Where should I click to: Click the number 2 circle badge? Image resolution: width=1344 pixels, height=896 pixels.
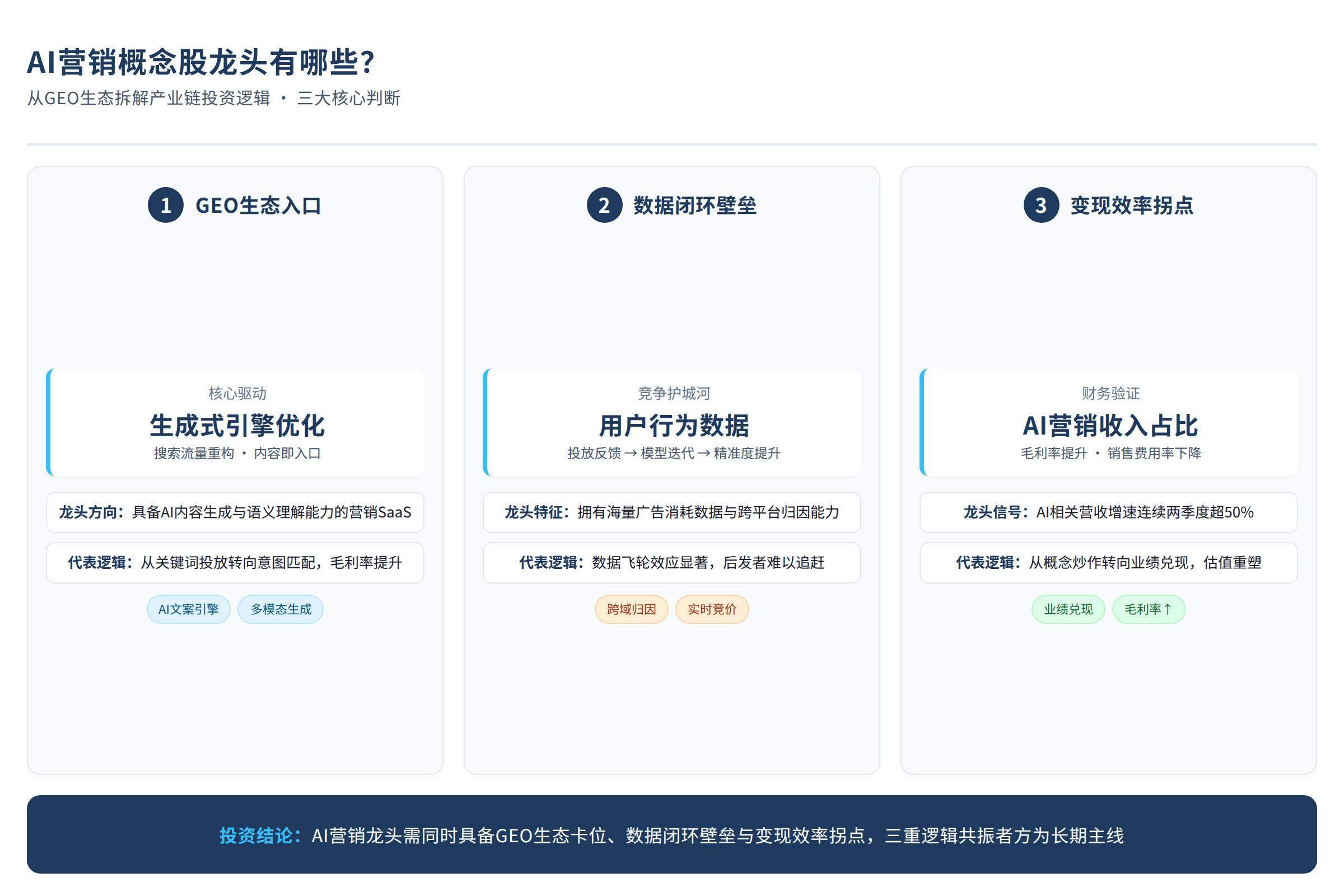pyautogui.click(x=605, y=205)
